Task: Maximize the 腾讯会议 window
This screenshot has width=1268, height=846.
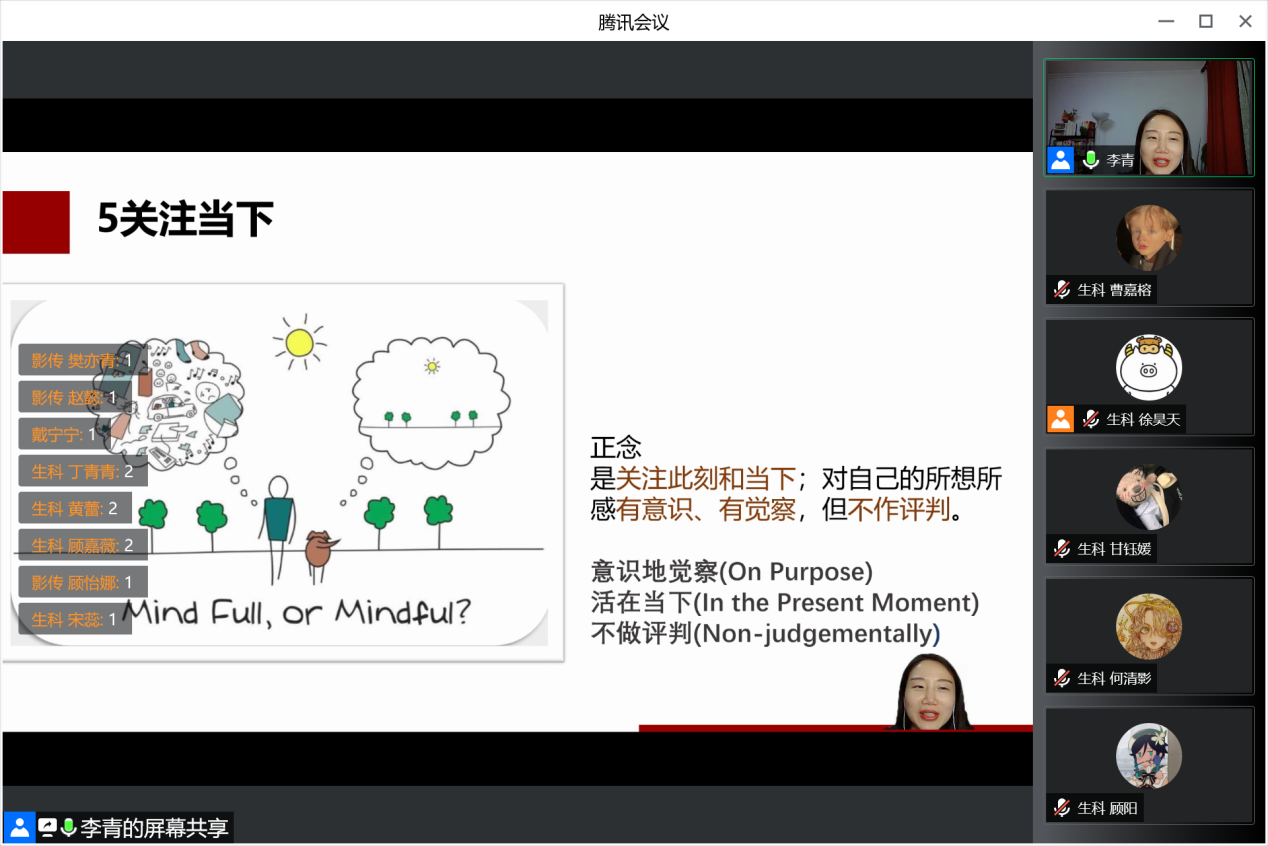Action: coord(1206,21)
